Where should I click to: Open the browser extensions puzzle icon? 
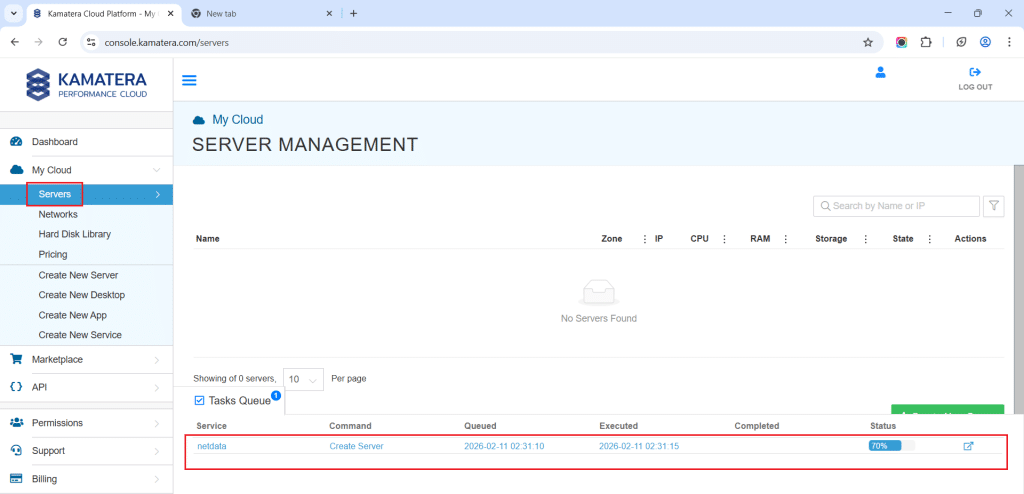point(925,42)
